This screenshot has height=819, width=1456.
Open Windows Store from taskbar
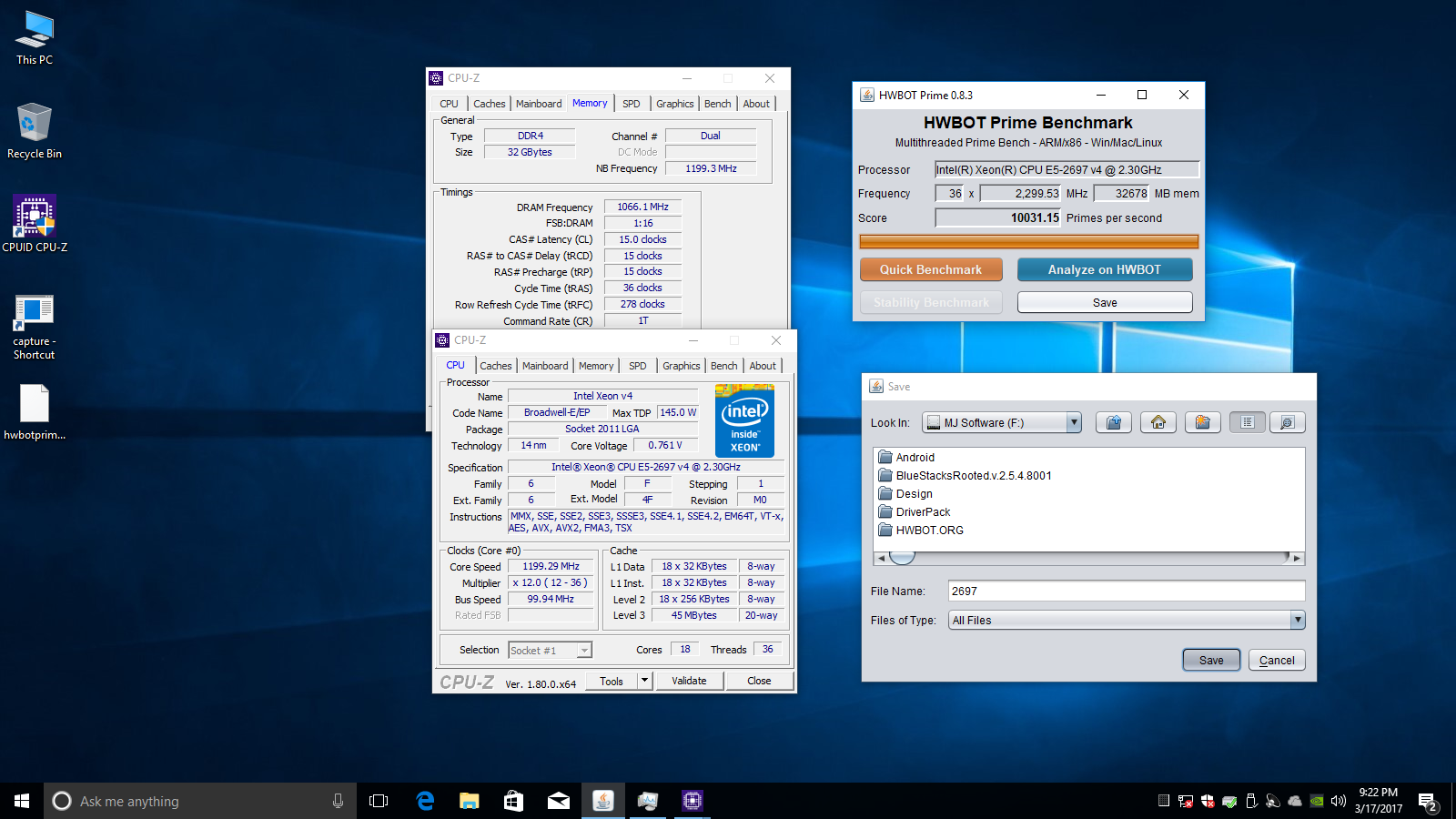pos(513,801)
